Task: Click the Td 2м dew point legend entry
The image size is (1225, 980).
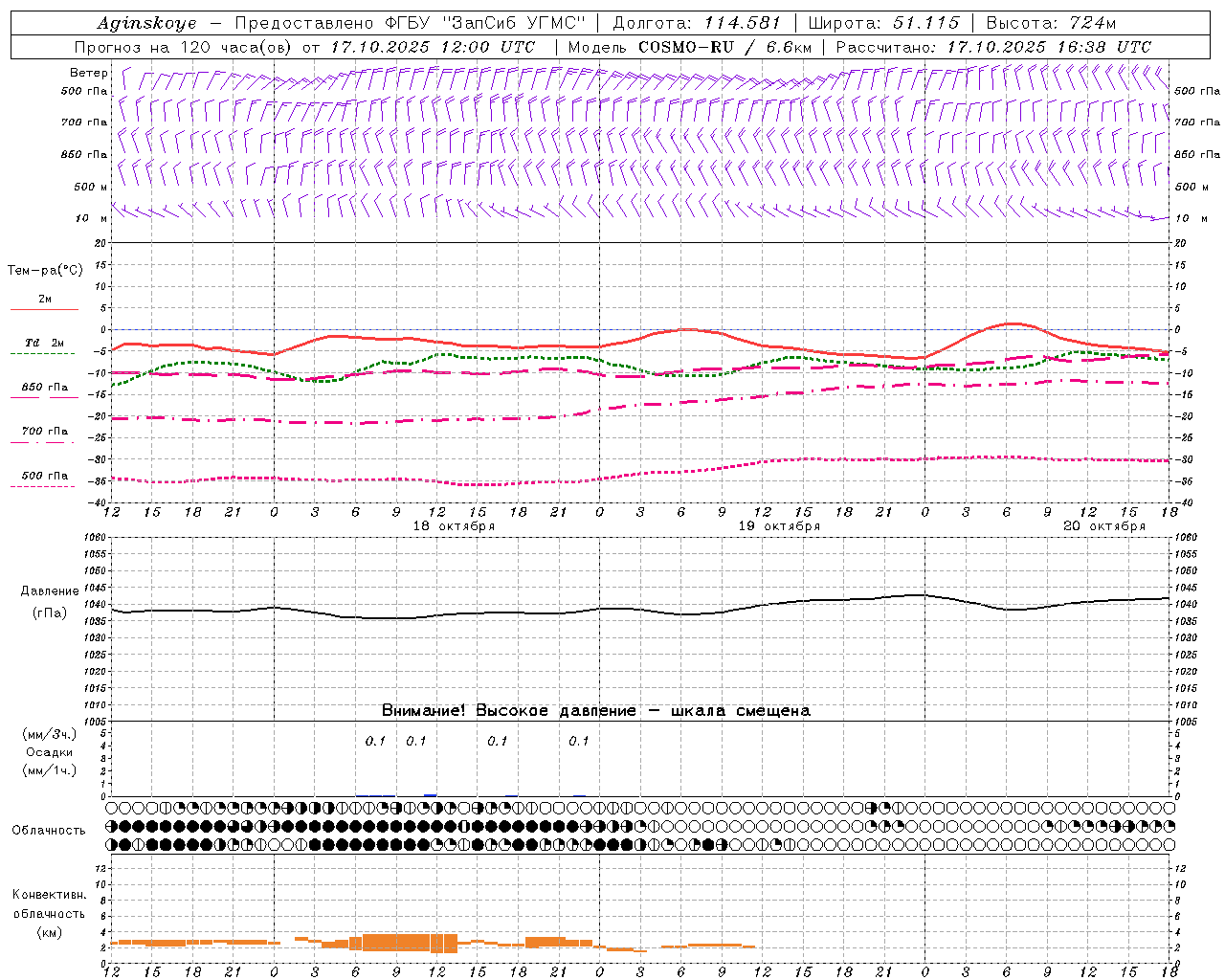Action: pos(45,343)
